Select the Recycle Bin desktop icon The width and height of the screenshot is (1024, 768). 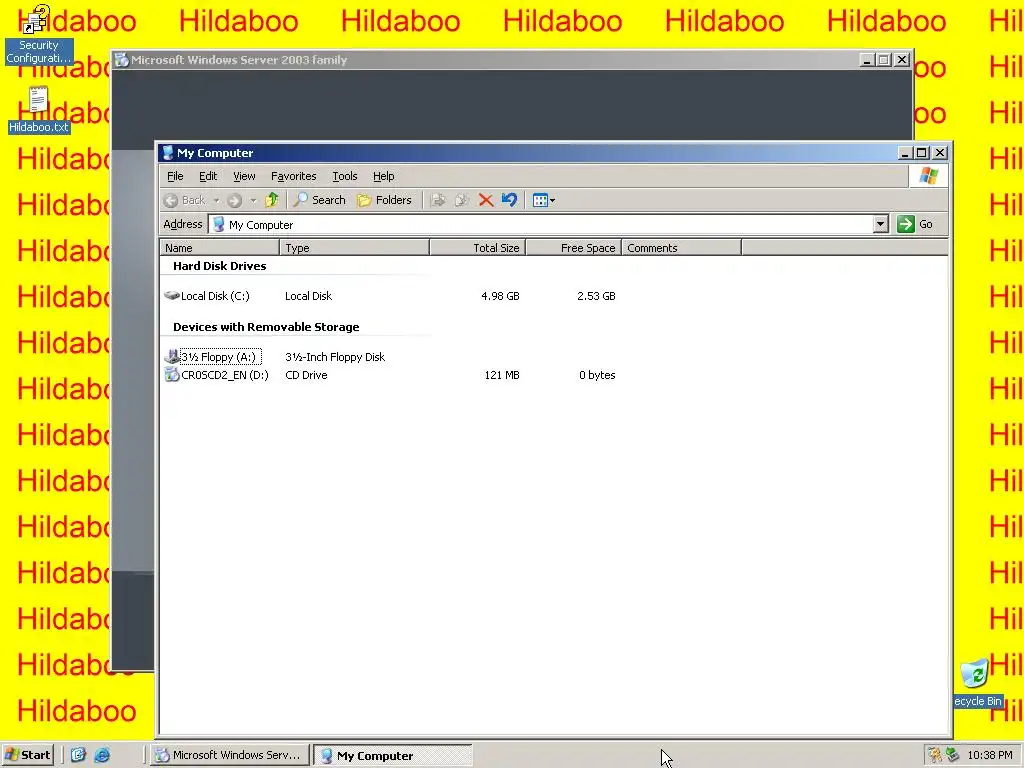tap(977, 683)
